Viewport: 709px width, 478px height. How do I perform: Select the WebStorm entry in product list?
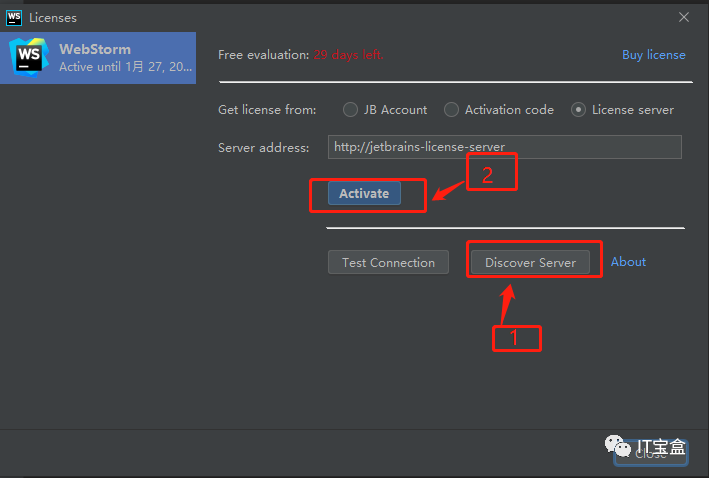(98, 58)
